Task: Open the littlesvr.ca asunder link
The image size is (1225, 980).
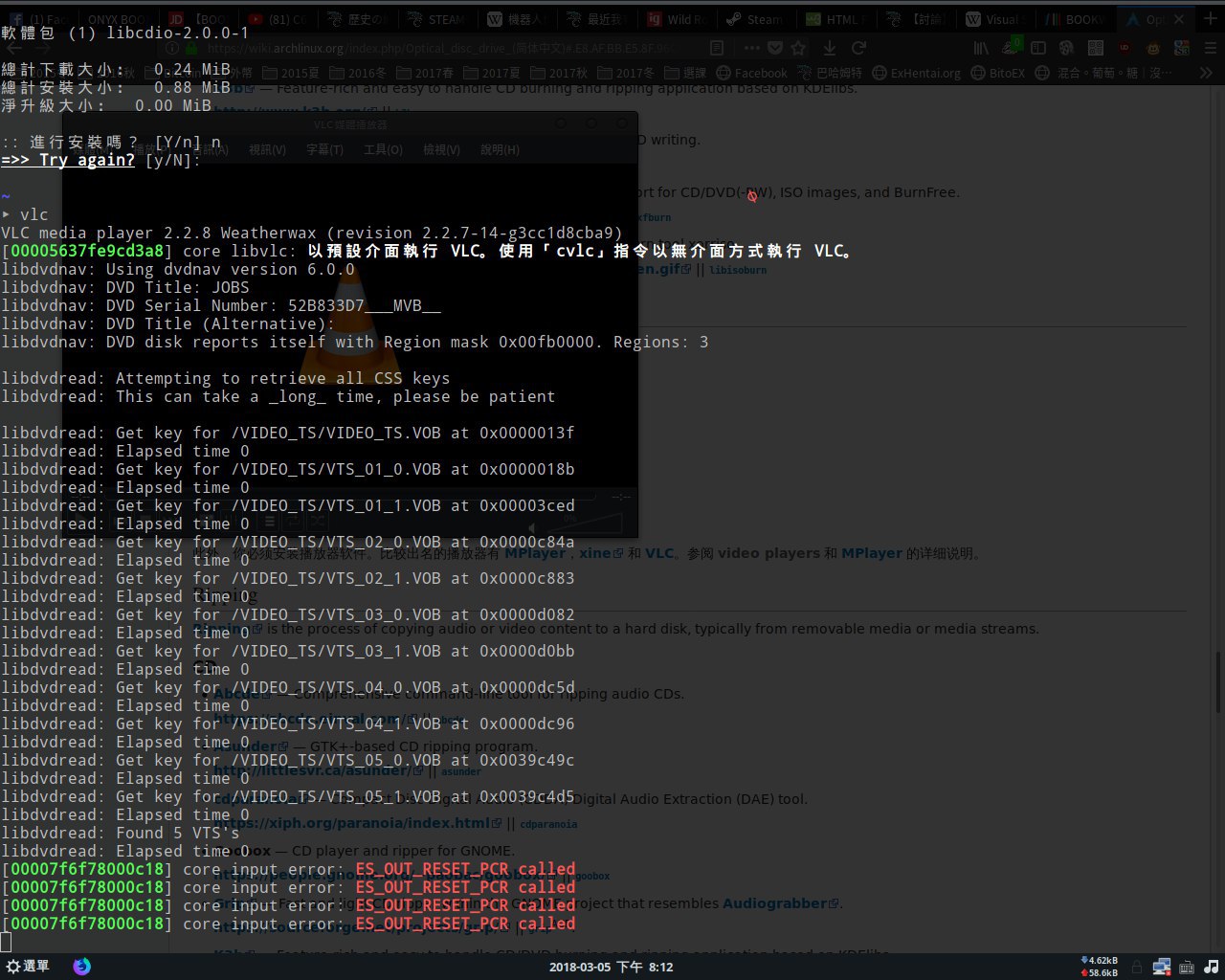Action: pos(319,770)
